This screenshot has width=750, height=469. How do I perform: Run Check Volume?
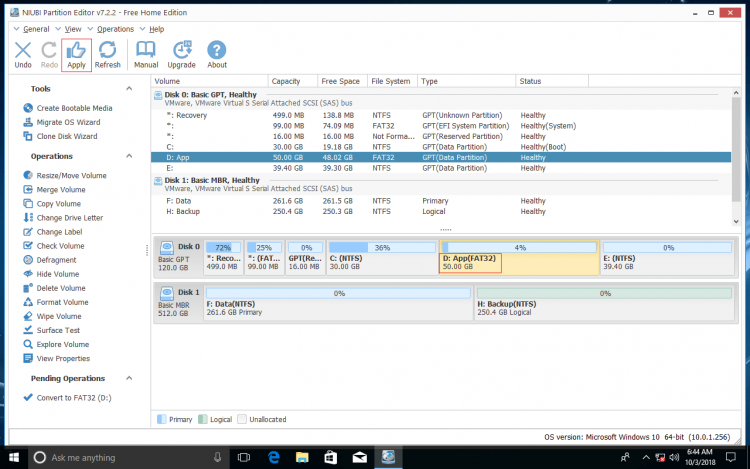click(54, 246)
